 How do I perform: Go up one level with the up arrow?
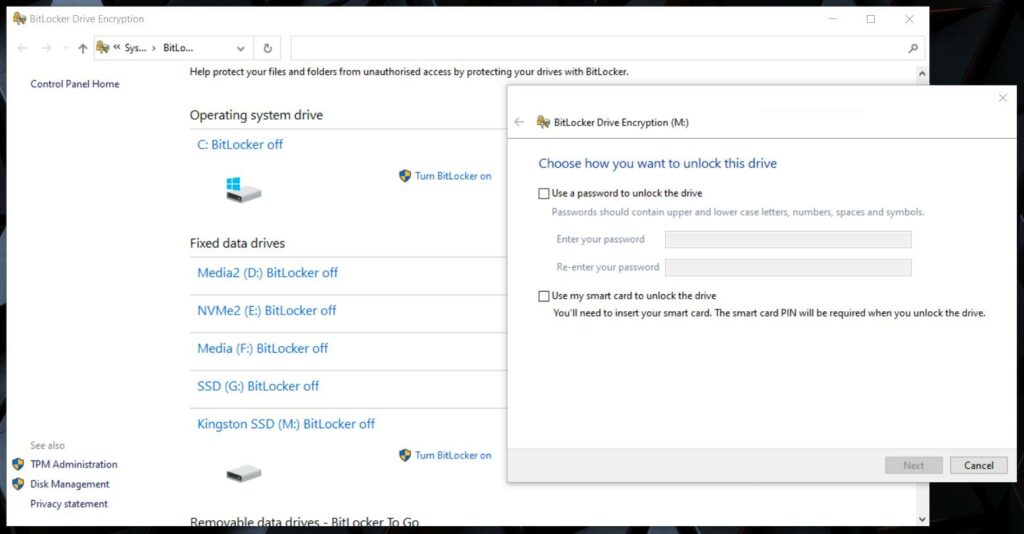82,48
